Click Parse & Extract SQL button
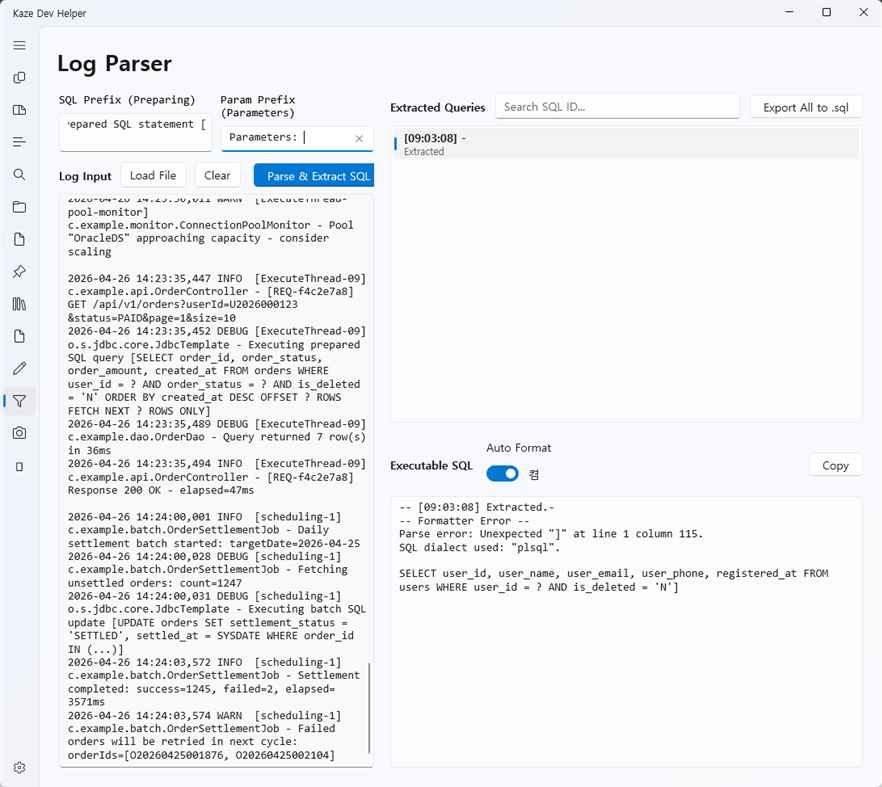This screenshot has width=882, height=787. coord(314,176)
